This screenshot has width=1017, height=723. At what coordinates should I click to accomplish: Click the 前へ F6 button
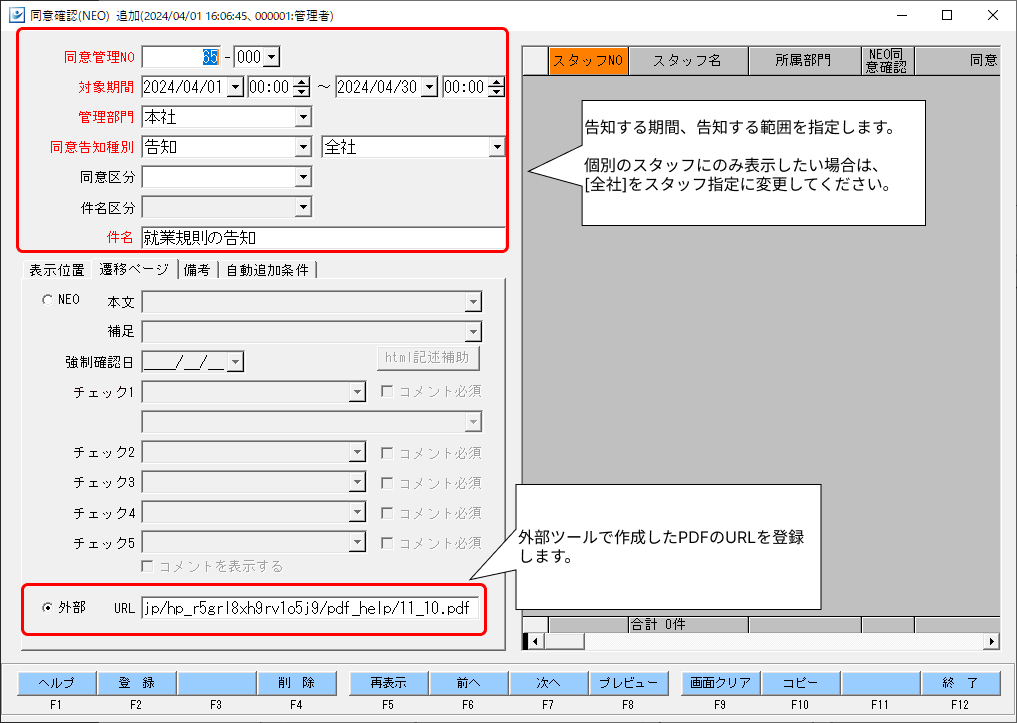tap(468, 683)
